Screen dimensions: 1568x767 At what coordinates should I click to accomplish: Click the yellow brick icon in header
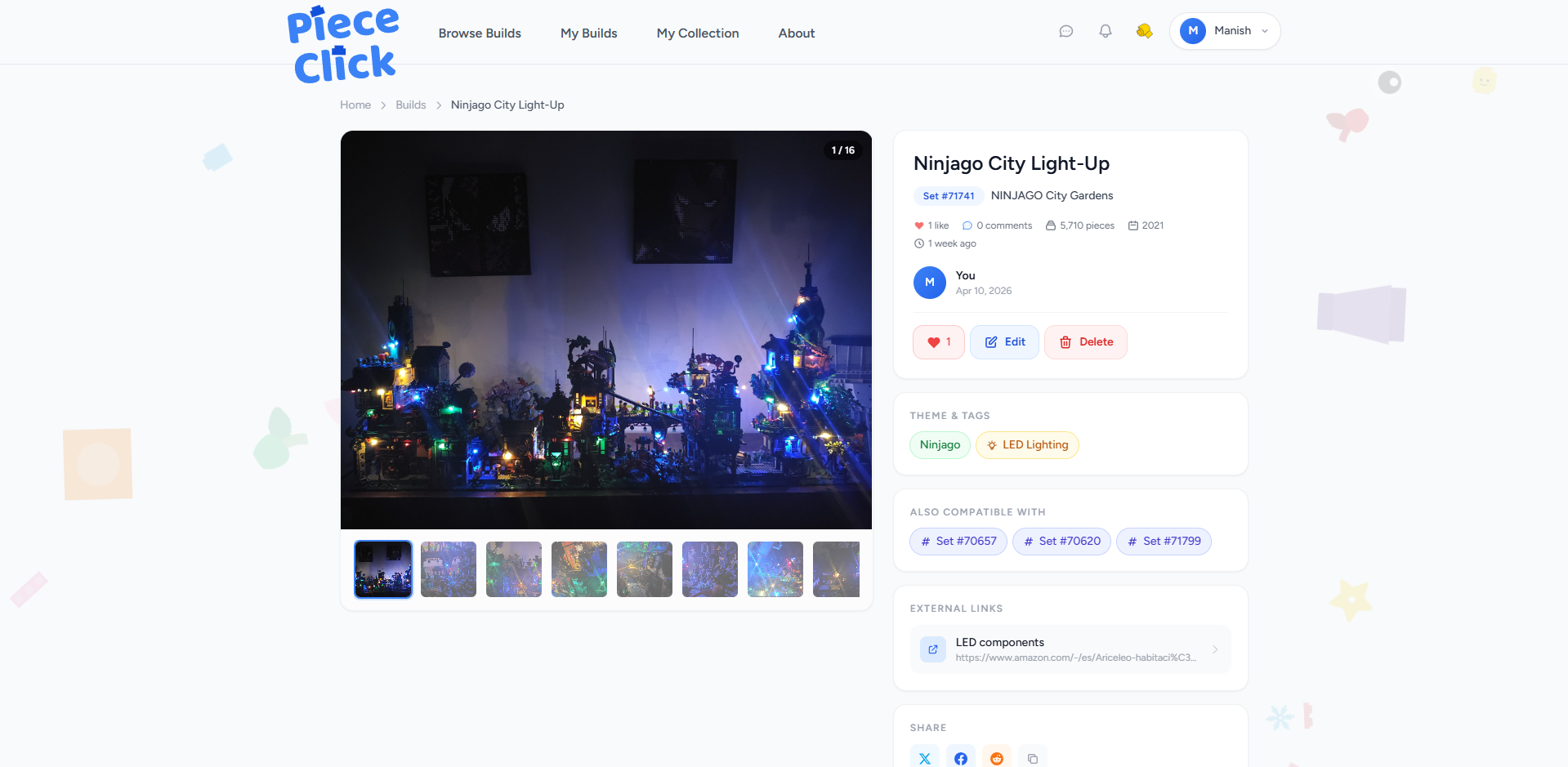(x=1144, y=31)
